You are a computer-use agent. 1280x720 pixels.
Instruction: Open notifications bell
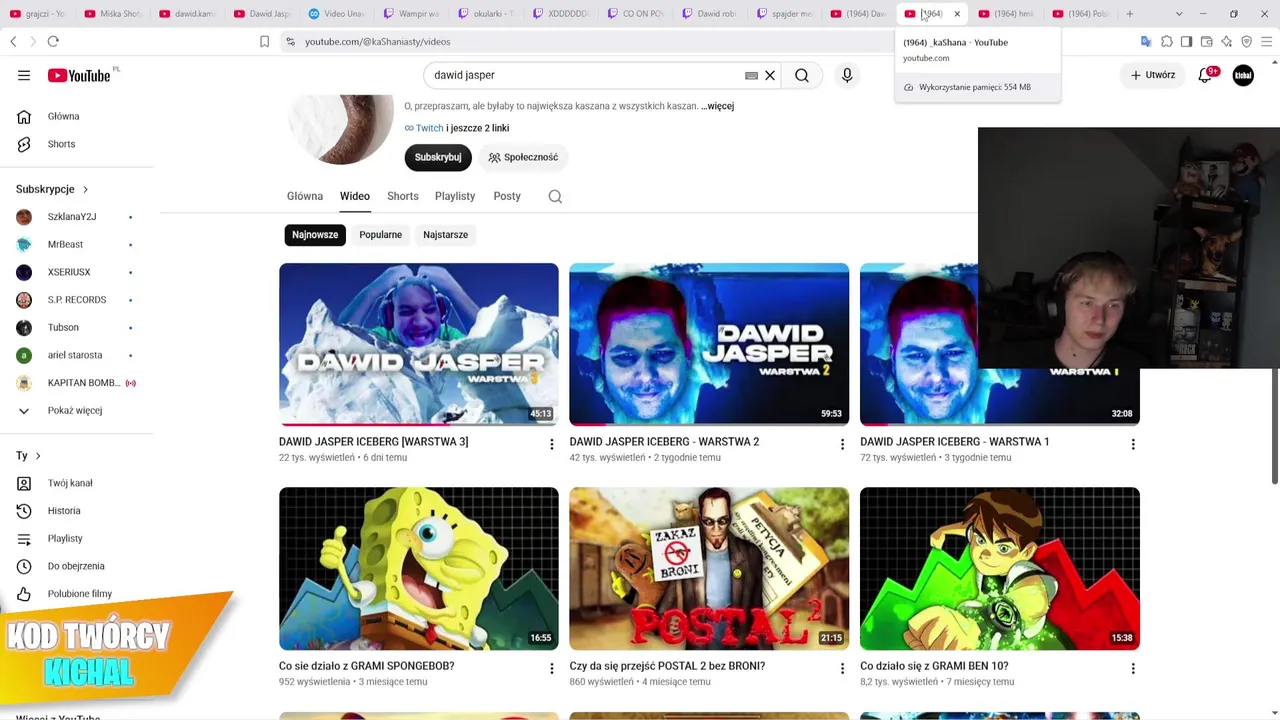(1205, 75)
